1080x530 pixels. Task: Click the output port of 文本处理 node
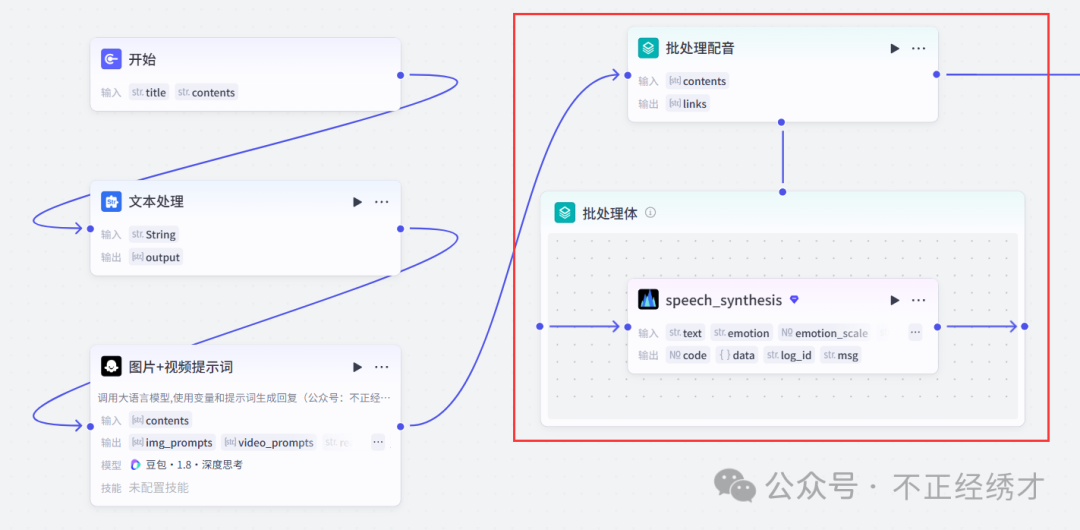tap(400, 229)
